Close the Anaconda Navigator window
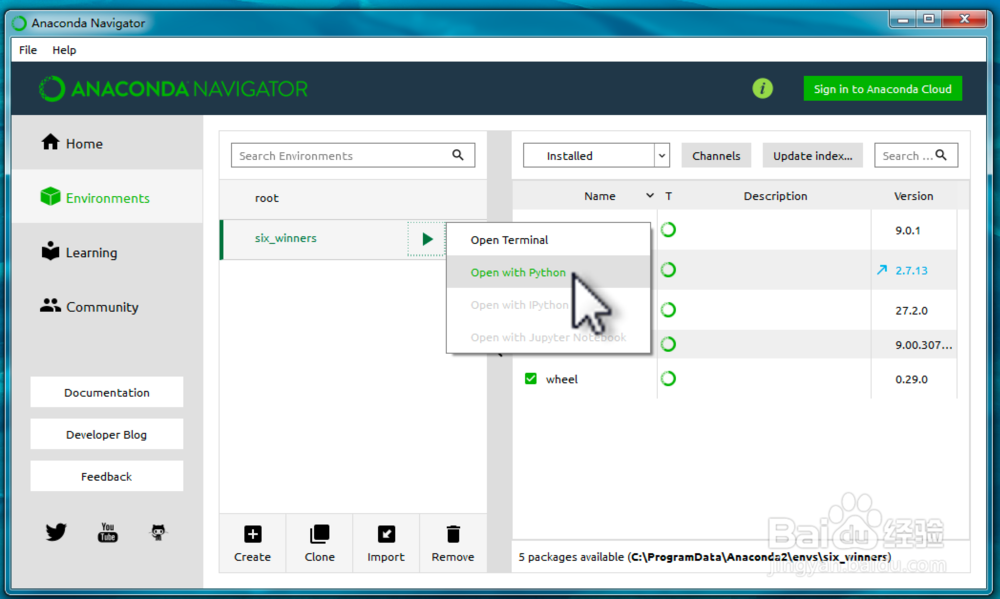The width and height of the screenshot is (1000, 599). tap(964, 19)
